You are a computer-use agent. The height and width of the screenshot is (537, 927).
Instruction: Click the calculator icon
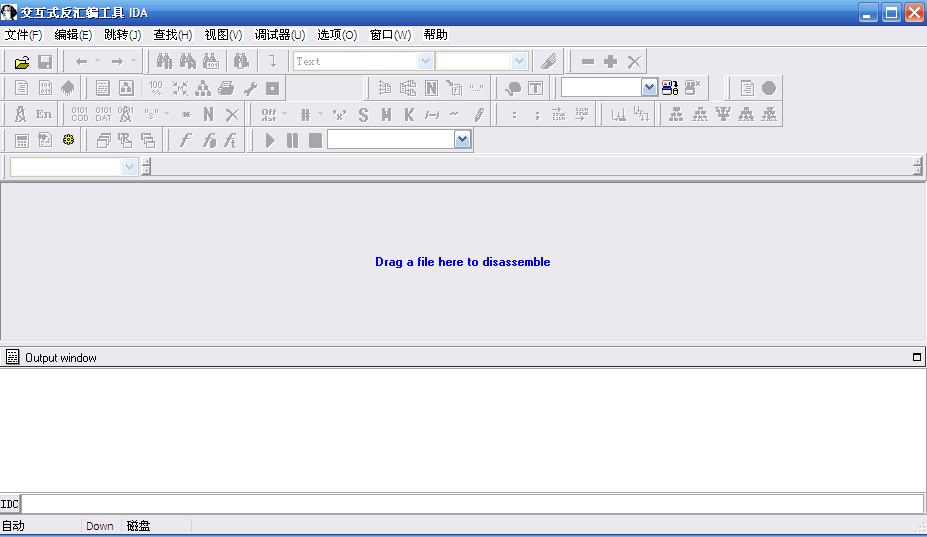[22, 140]
